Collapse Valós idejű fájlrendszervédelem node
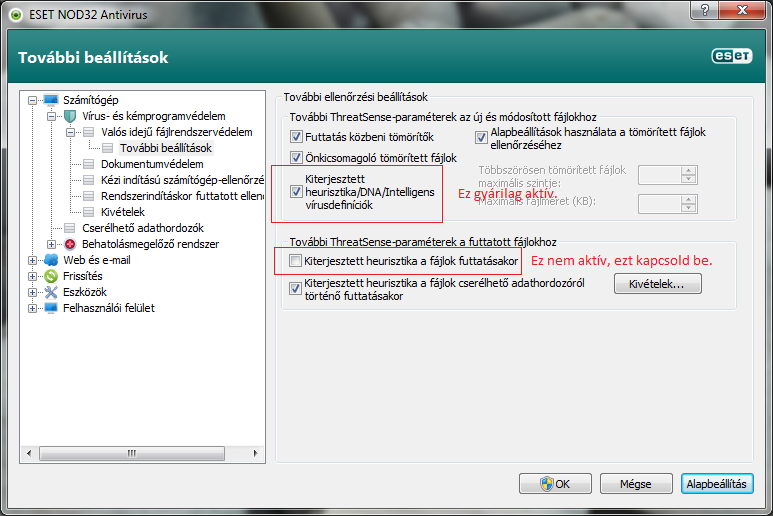The width and height of the screenshot is (773, 516). click(70, 133)
